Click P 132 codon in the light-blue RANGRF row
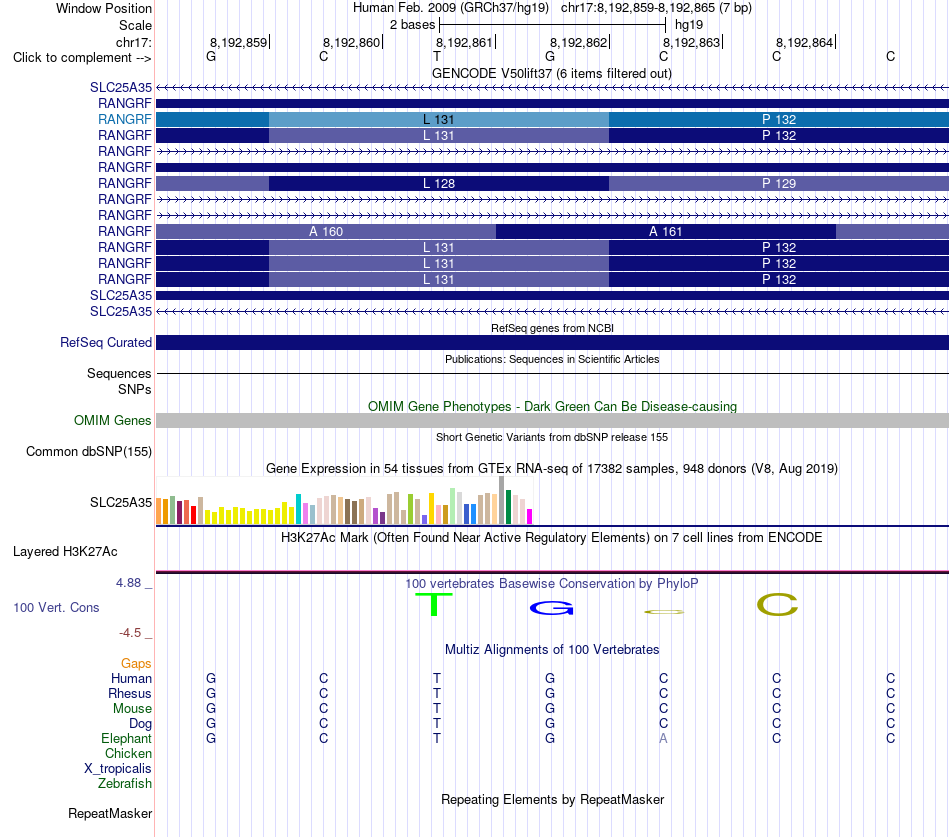The width and height of the screenshot is (950, 837). coord(779,119)
